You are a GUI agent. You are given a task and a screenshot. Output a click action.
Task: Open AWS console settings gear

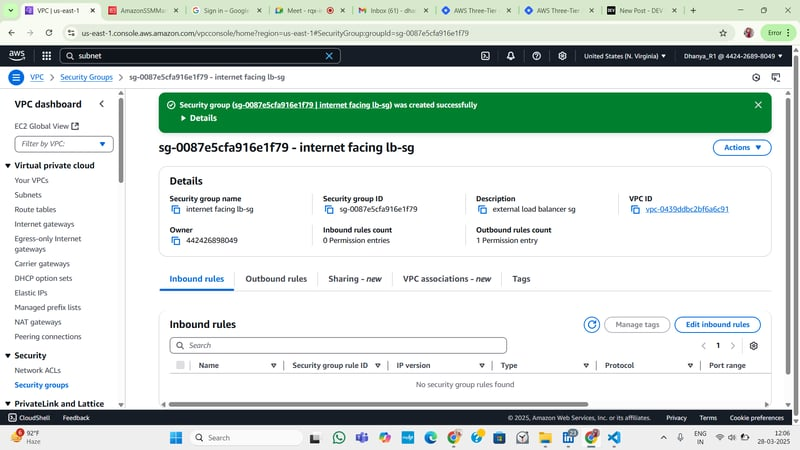click(562, 56)
